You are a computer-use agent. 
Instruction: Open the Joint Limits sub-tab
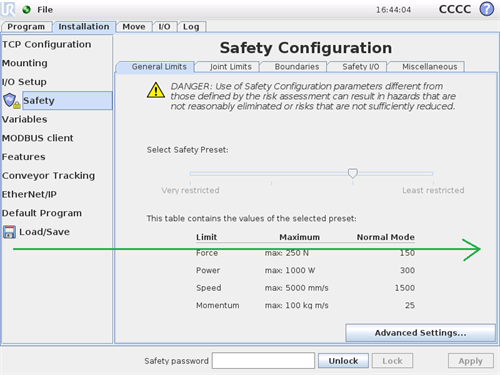coord(228,67)
